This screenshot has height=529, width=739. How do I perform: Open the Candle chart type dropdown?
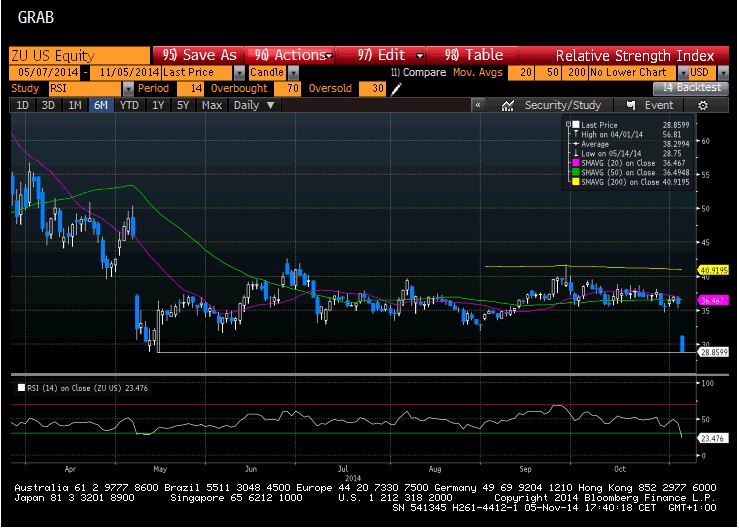293,73
